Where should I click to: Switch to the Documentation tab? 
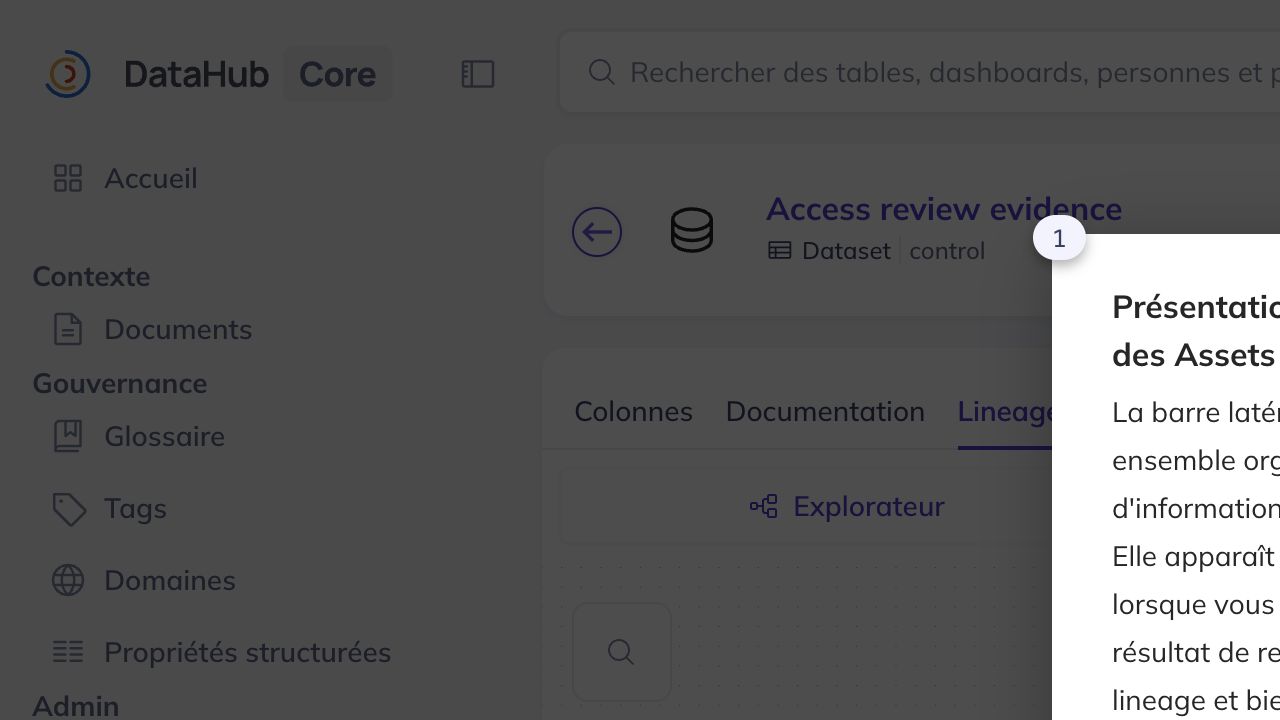point(825,411)
